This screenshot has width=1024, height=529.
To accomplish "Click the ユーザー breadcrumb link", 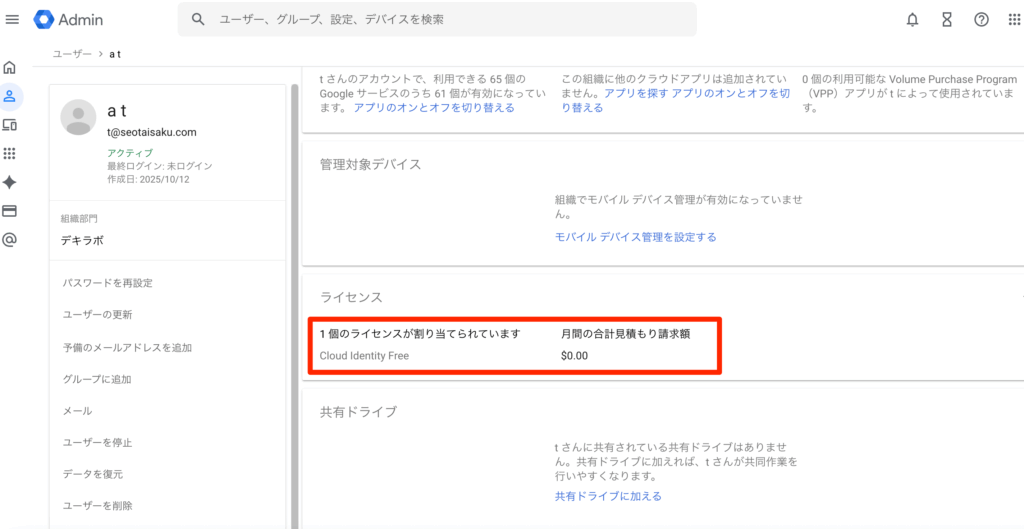I will (72, 54).
